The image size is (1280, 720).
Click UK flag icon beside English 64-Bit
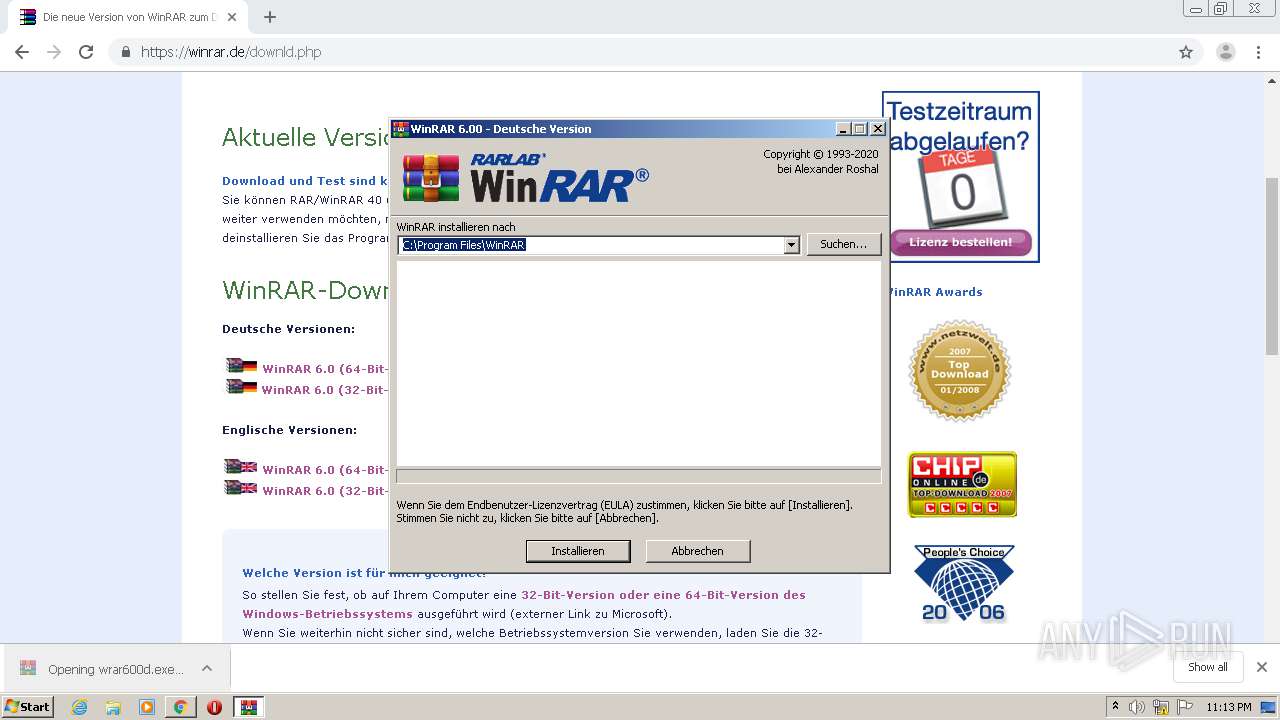(x=241, y=467)
